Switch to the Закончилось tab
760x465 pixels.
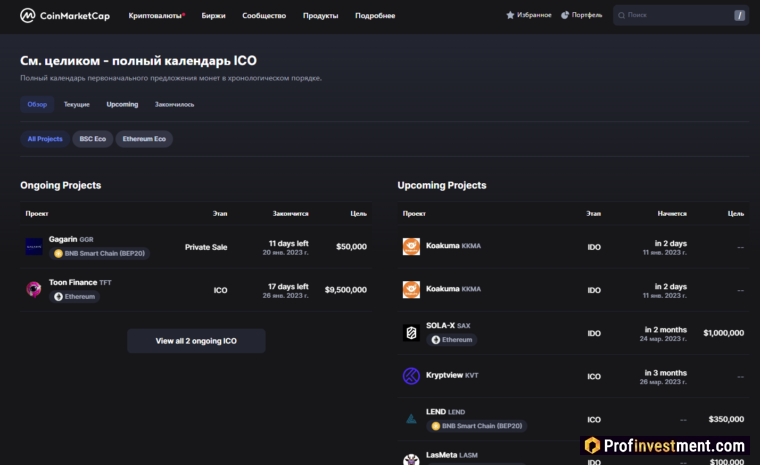[174, 104]
